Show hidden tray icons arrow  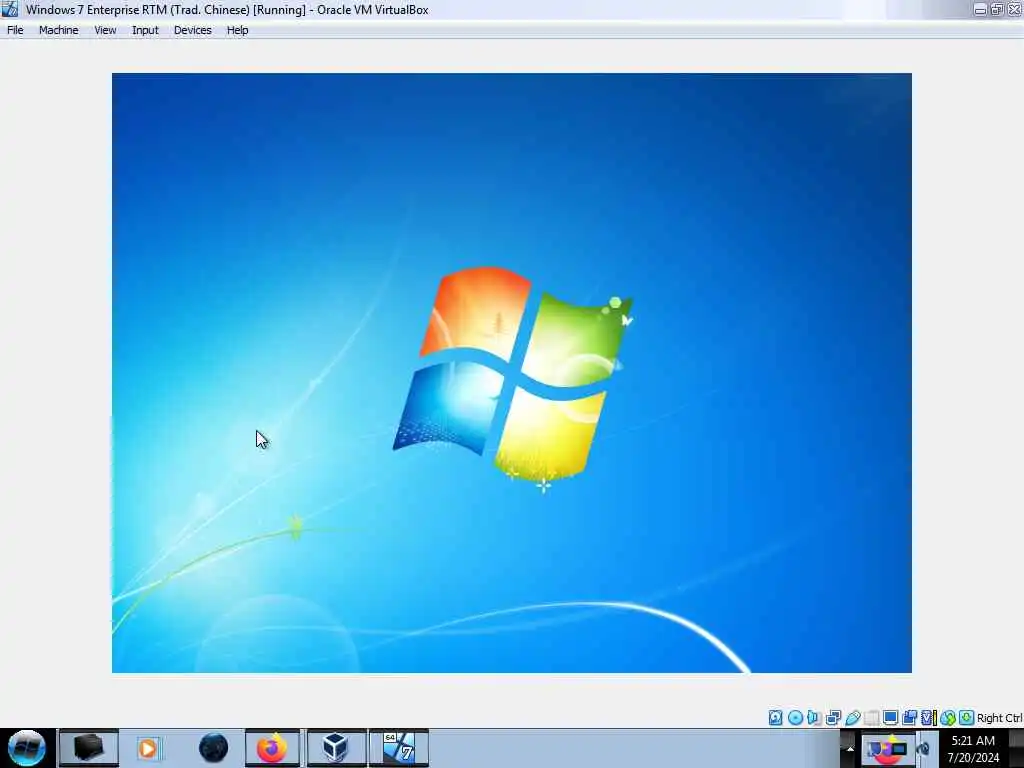click(850, 748)
